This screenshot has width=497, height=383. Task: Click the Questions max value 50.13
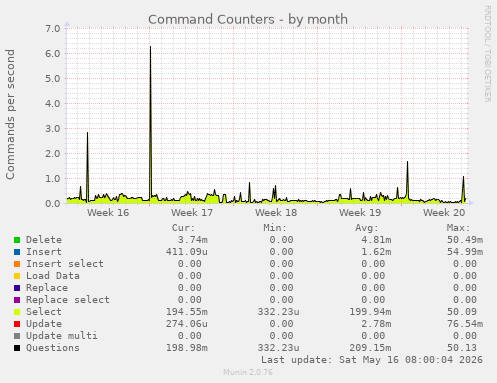pyautogui.click(x=462, y=348)
